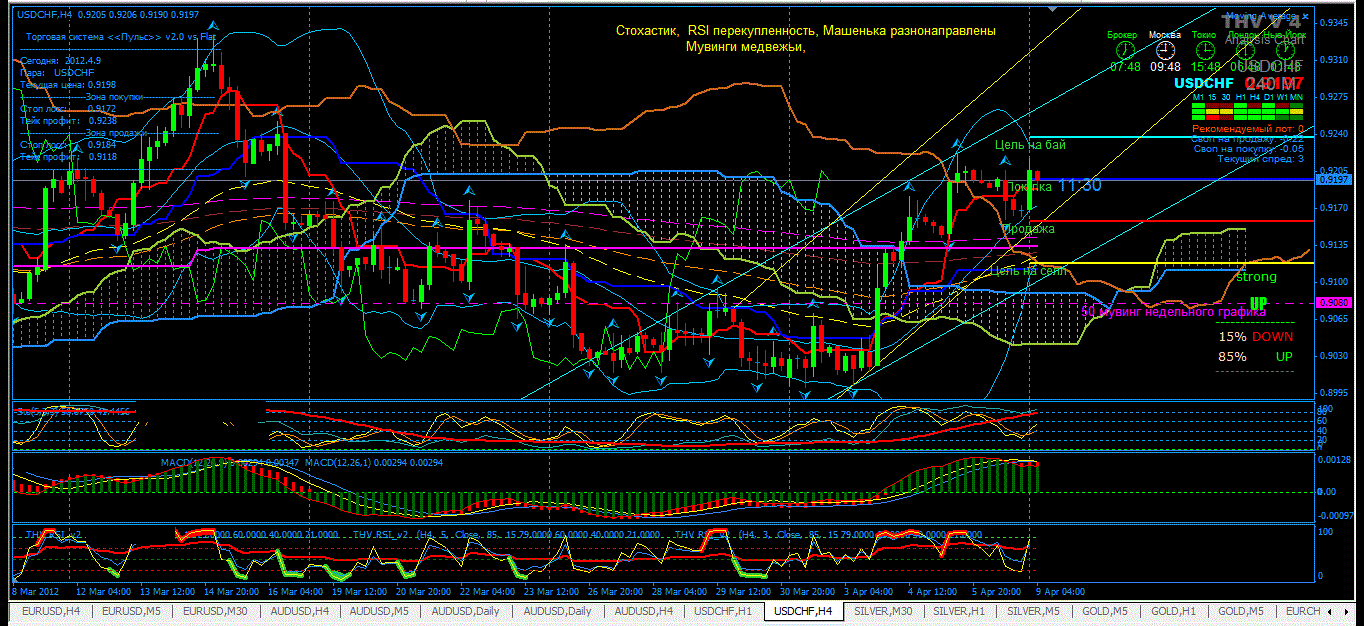This screenshot has height=626, width=1364.
Task: Click the 'Покупка 11:30' label
Action: (x=1053, y=186)
